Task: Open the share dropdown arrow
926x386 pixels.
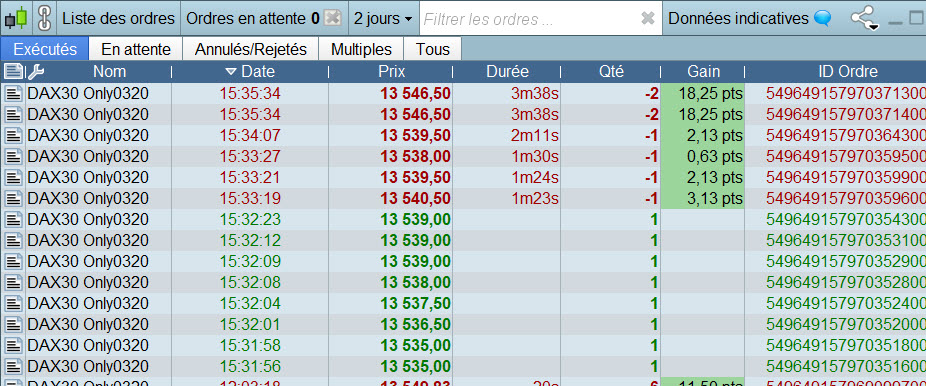Action: [874, 26]
